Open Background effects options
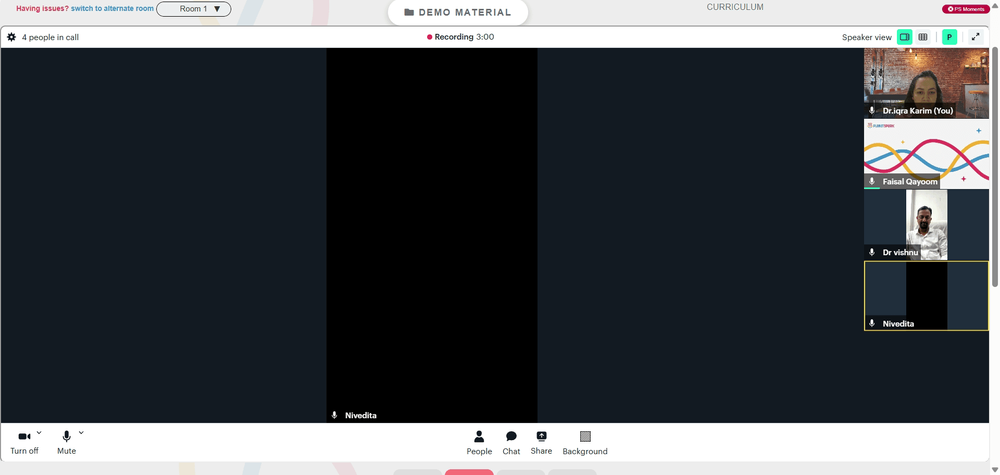This screenshot has width=1000, height=475. point(585,443)
